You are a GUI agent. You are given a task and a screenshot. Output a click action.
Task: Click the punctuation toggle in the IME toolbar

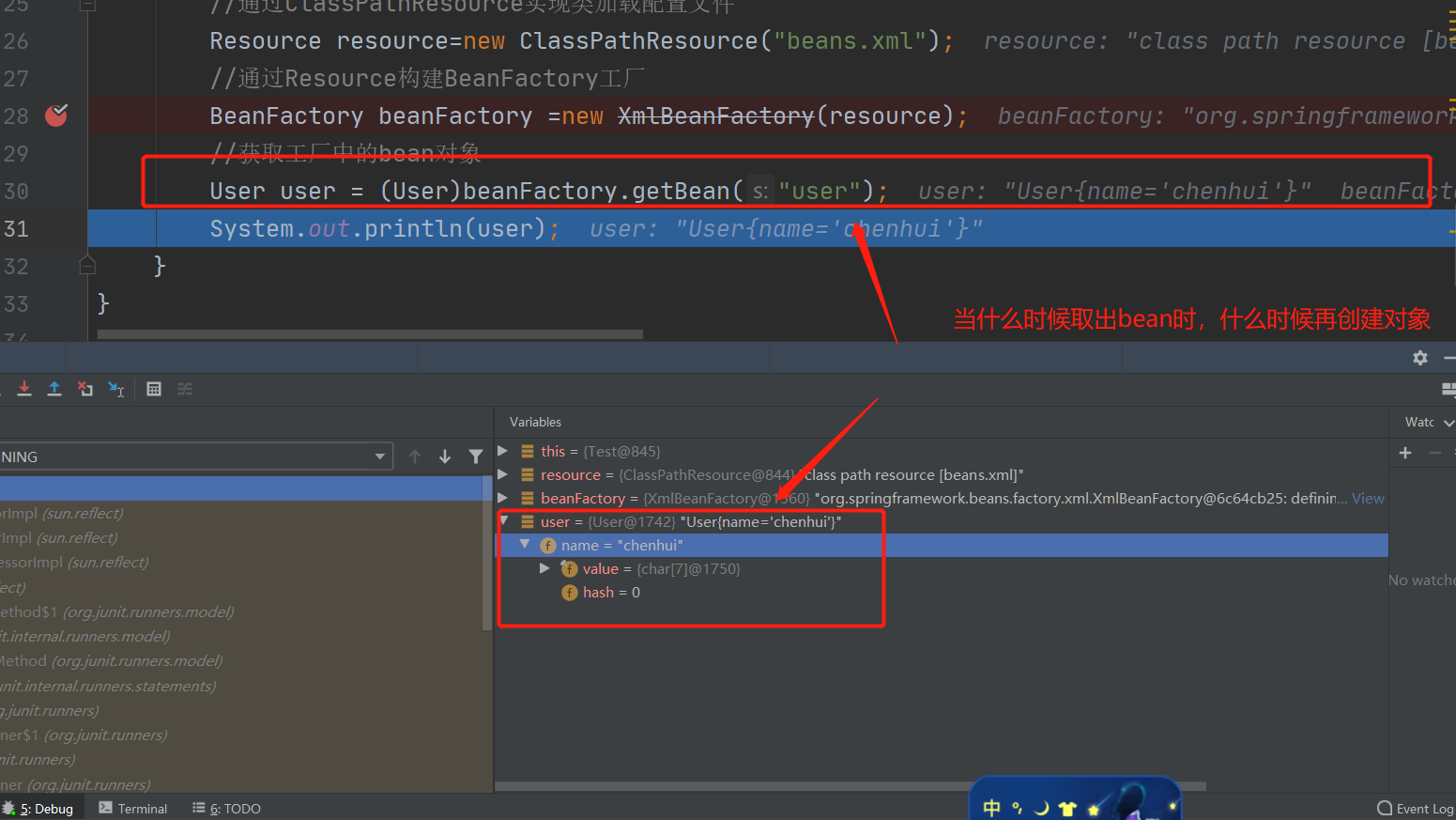coord(1017,808)
